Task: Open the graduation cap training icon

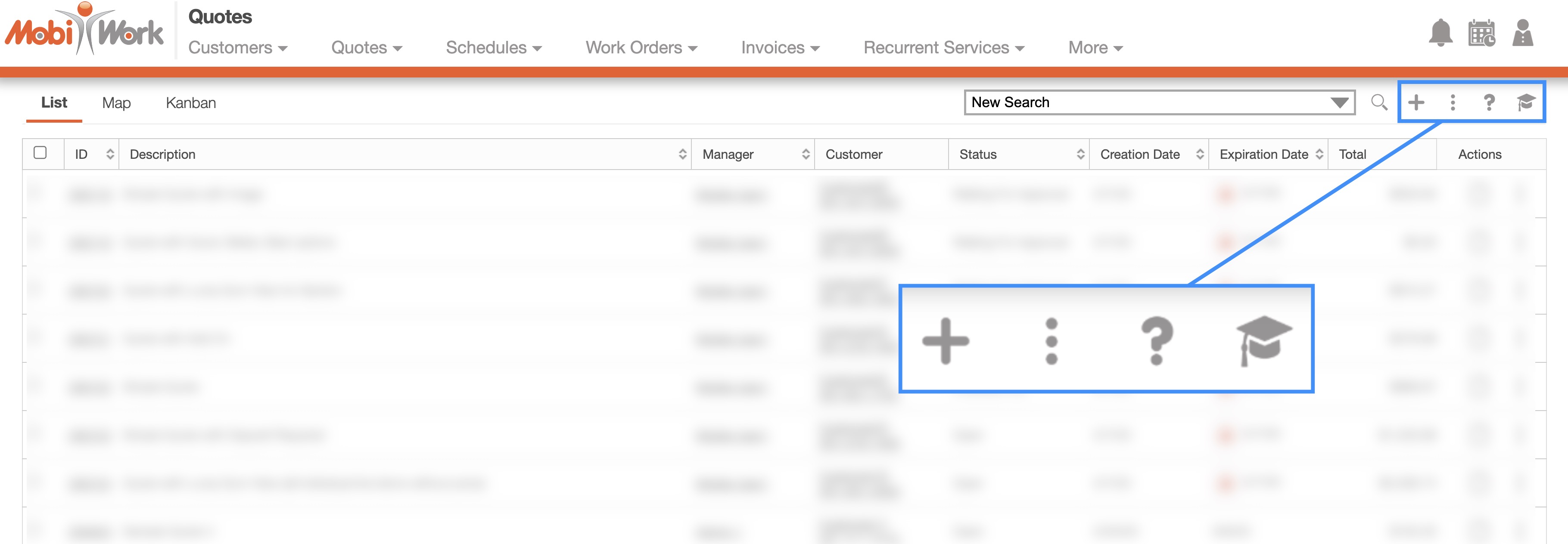Action: tap(1525, 102)
